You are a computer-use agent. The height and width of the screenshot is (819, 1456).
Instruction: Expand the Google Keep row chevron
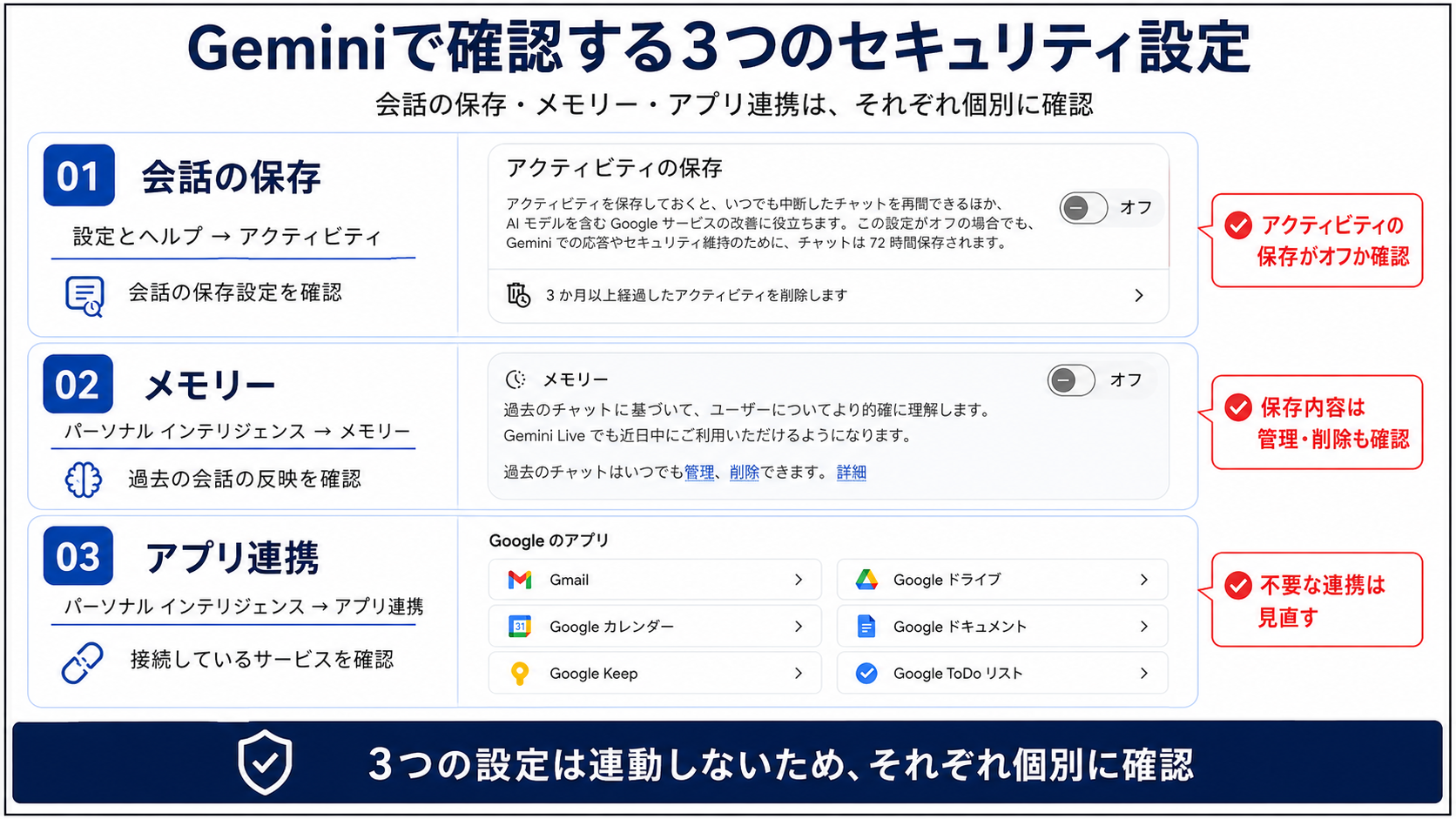pyautogui.click(x=799, y=674)
